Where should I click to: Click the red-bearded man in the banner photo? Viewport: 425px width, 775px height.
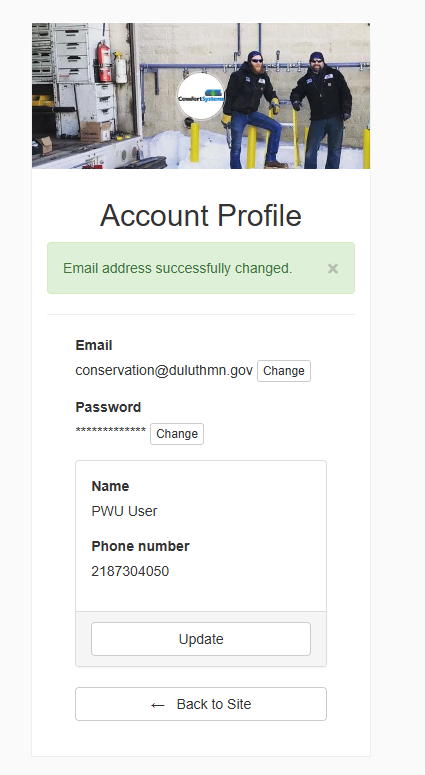253,110
